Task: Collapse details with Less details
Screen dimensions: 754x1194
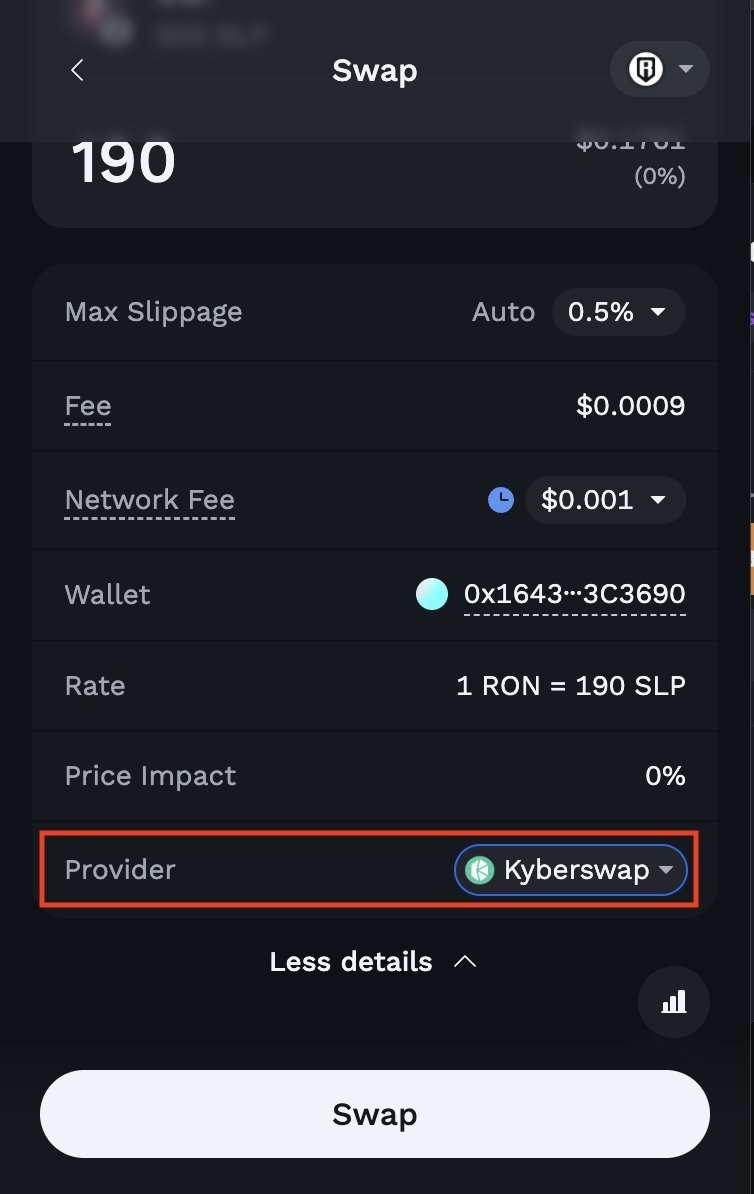Action: (351, 962)
